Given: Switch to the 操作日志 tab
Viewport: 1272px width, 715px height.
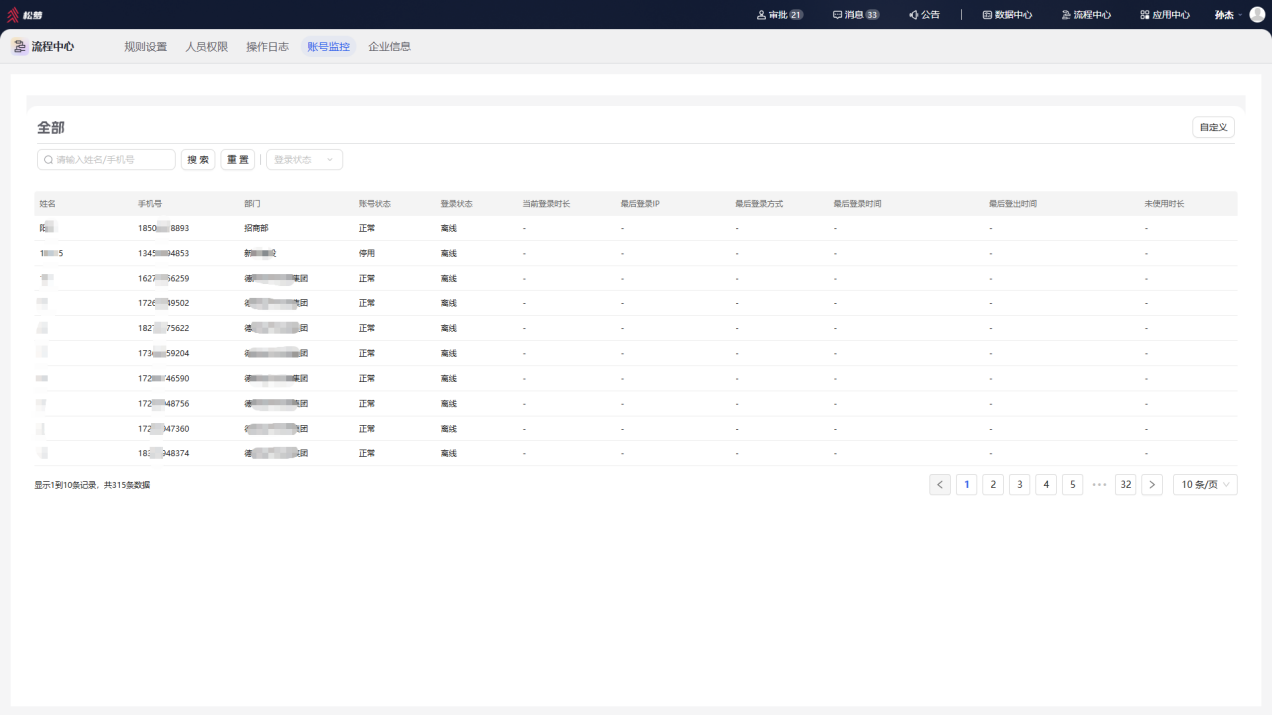Looking at the screenshot, I should tap(268, 47).
